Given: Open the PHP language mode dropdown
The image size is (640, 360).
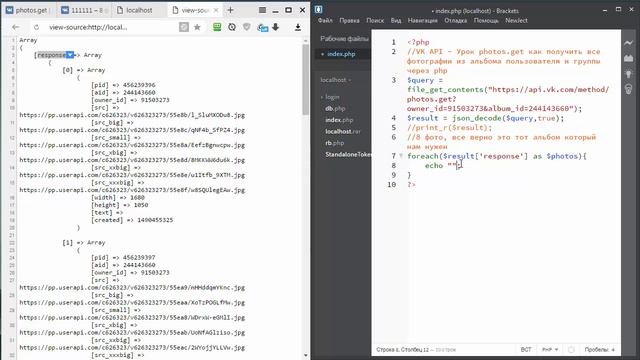Looking at the screenshot, I should point(550,349).
